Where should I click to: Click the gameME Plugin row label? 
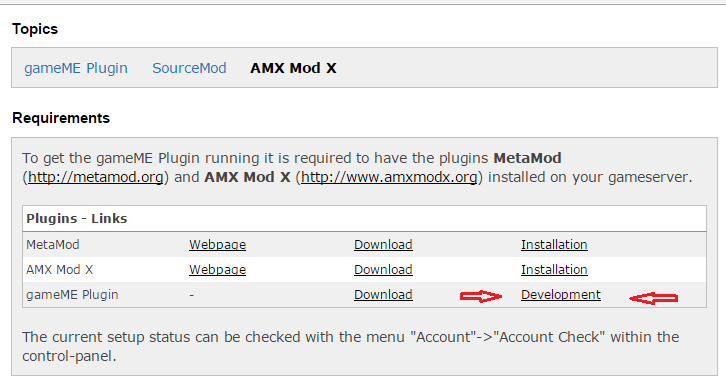[x=72, y=295]
